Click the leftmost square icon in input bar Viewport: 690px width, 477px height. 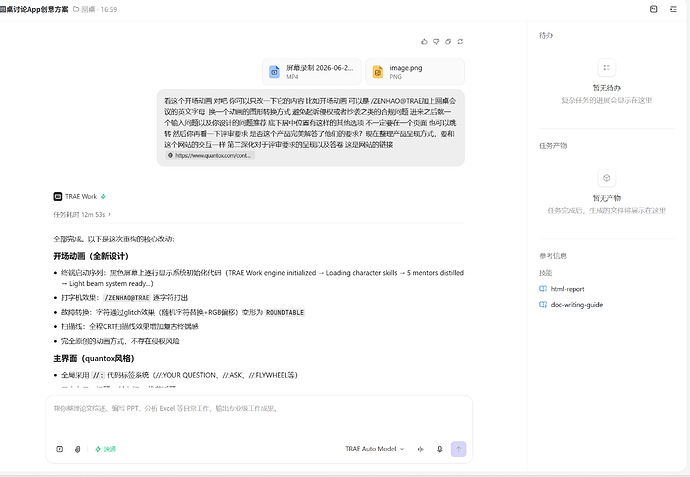tap(59, 449)
